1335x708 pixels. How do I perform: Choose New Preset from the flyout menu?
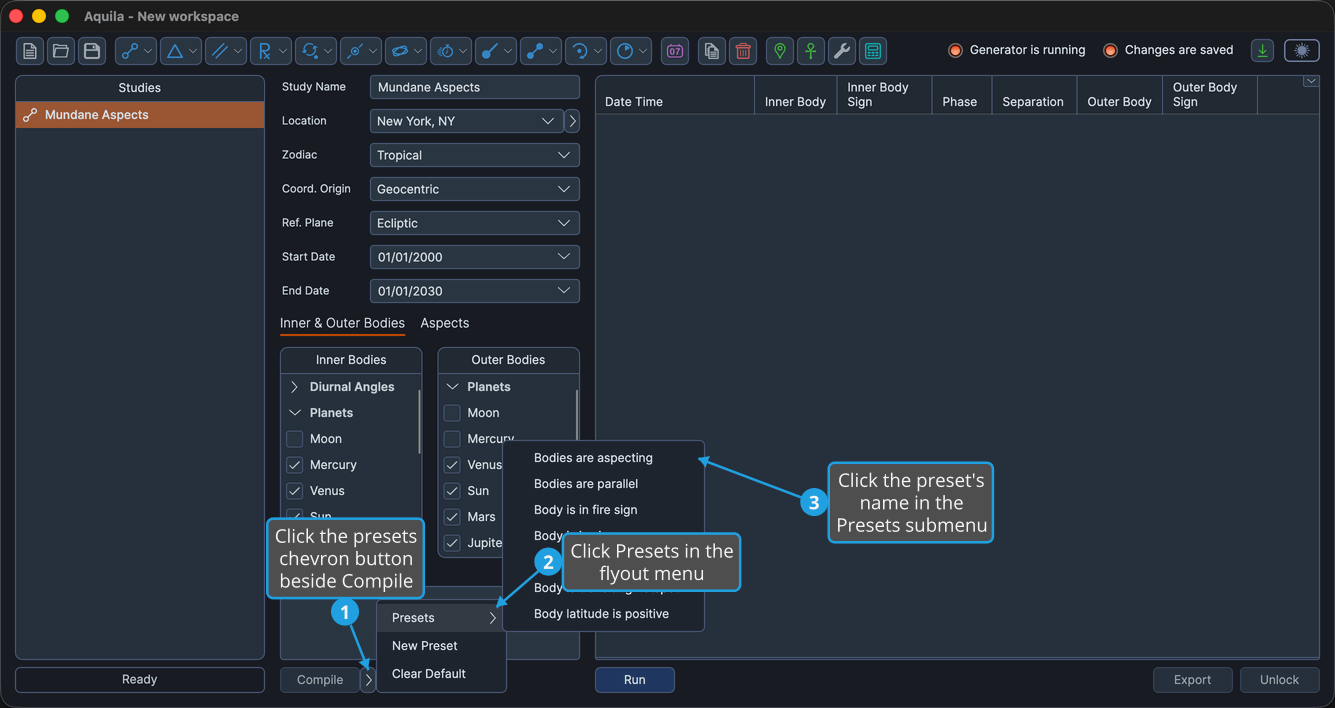(441, 646)
